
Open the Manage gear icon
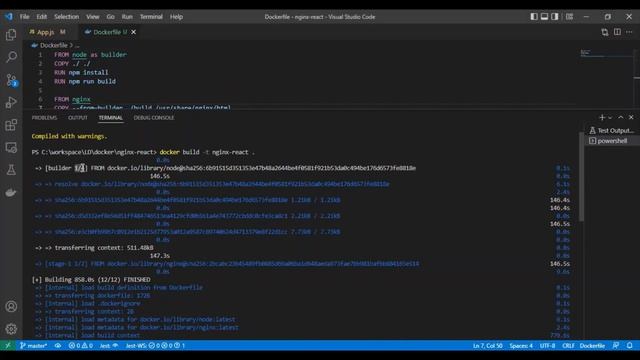tap(11, 329)
